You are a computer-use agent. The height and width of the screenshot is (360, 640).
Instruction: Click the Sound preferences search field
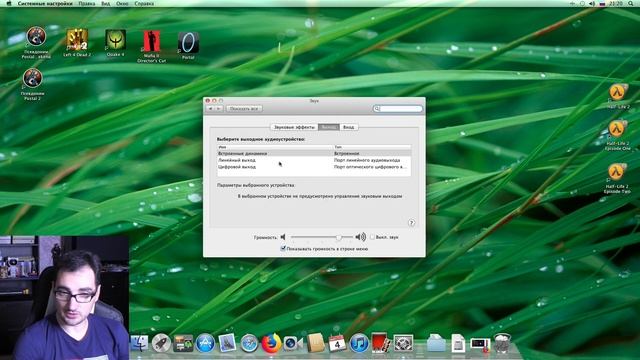[398, 109]
